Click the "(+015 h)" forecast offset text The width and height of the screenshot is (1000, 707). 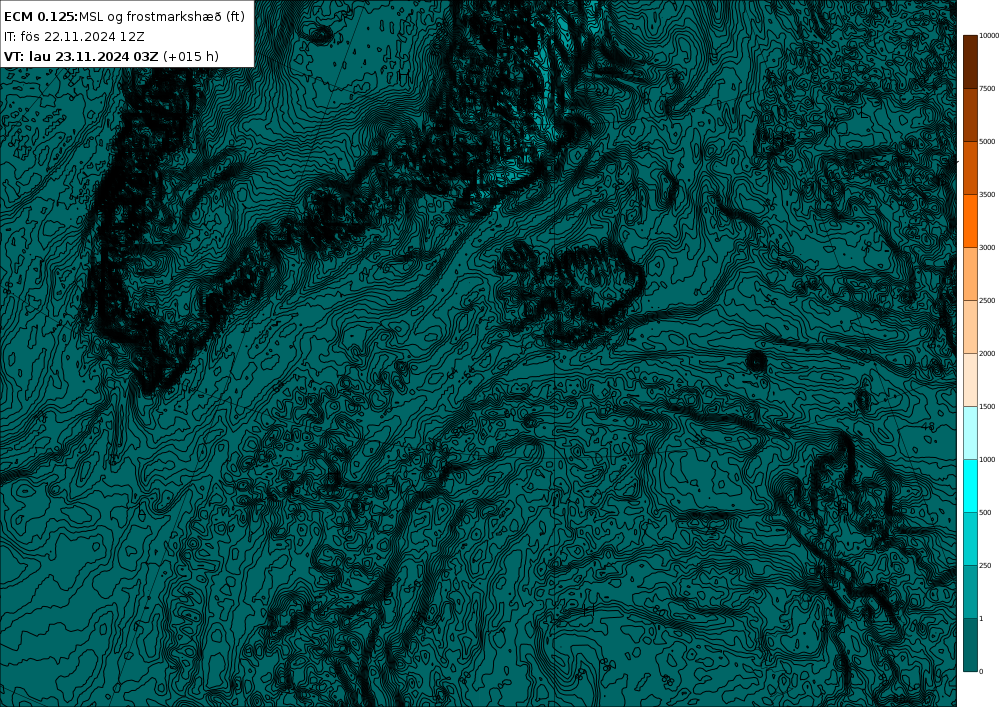[x=191, y=57]
